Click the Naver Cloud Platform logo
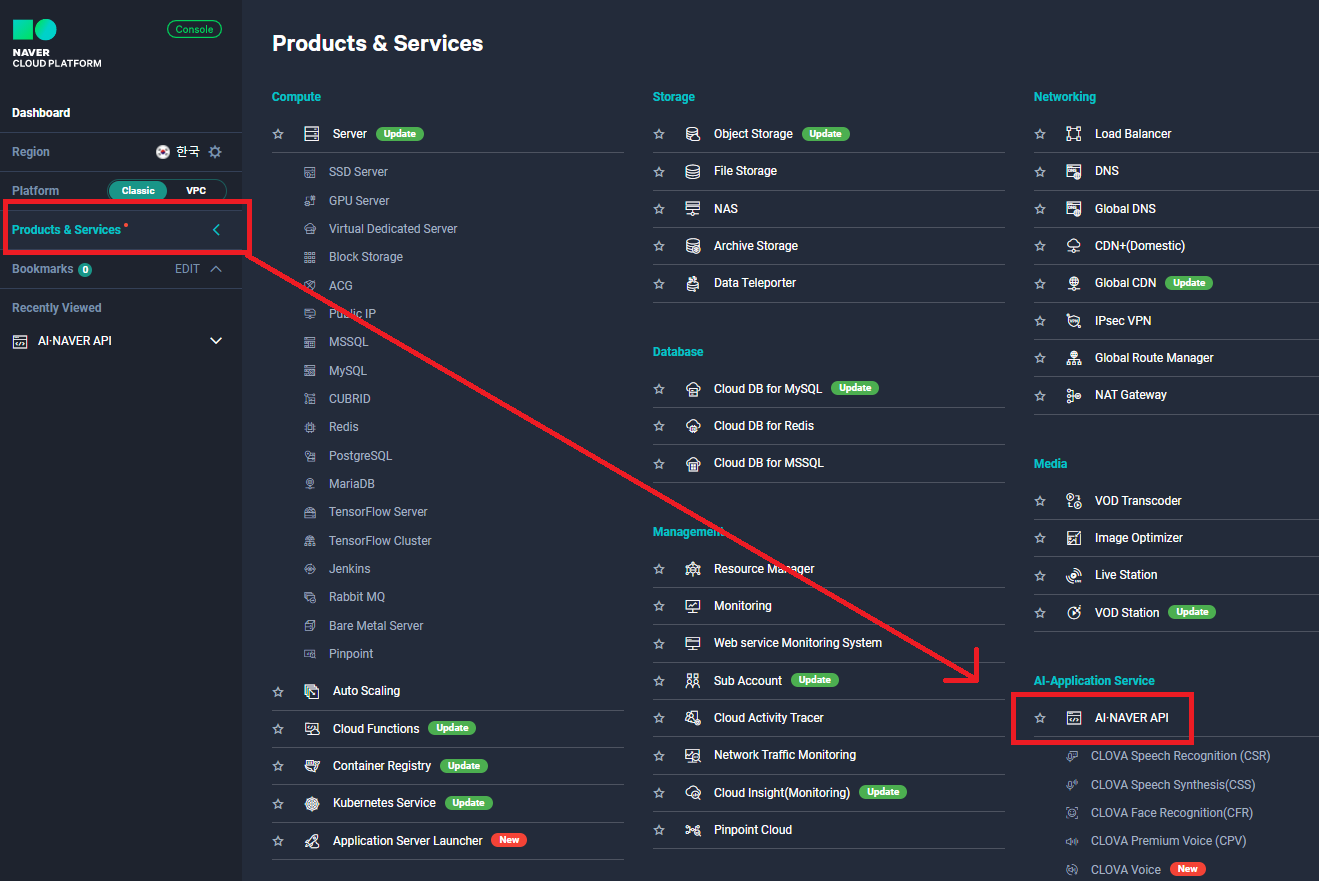1319x881 pixels. tap(57, 43)
